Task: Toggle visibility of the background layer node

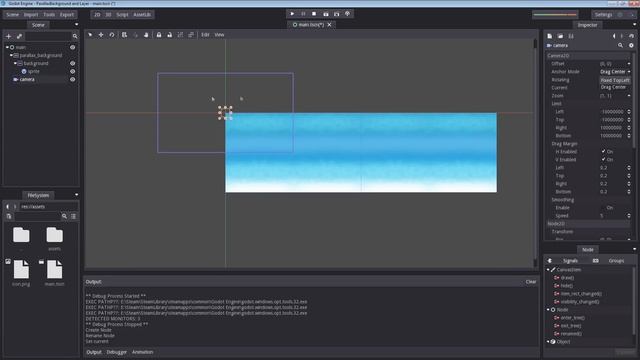Action: pyautogui.click(x=72, y=63)
